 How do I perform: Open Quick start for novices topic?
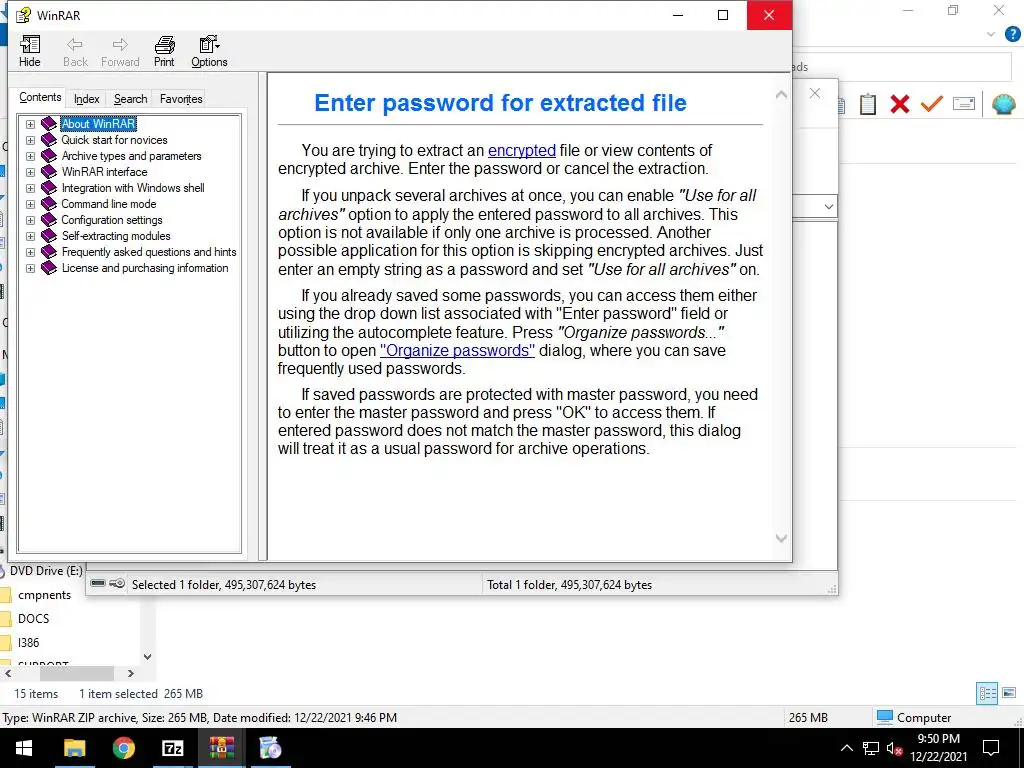(114, 140)
